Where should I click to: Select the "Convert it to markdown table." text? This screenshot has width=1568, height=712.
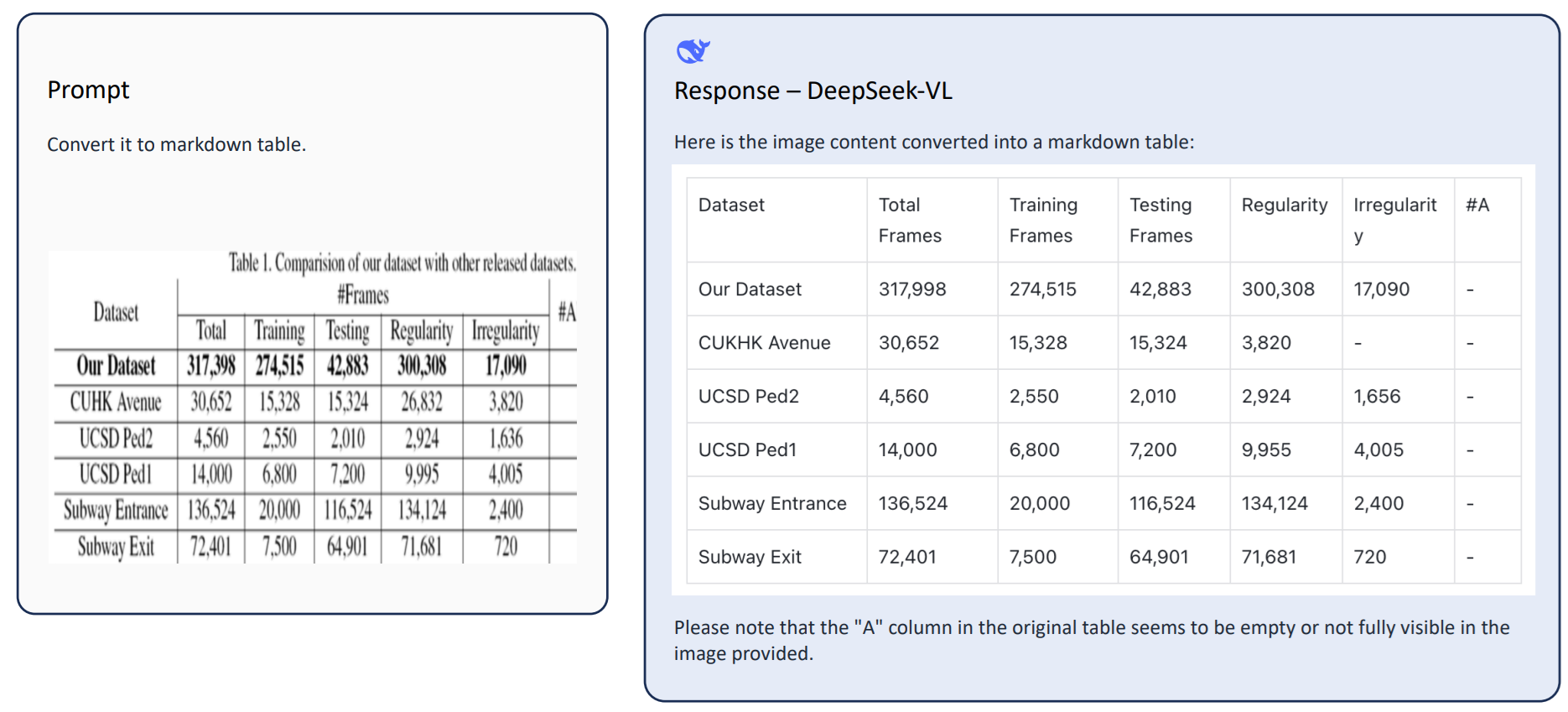pos(176,144)
